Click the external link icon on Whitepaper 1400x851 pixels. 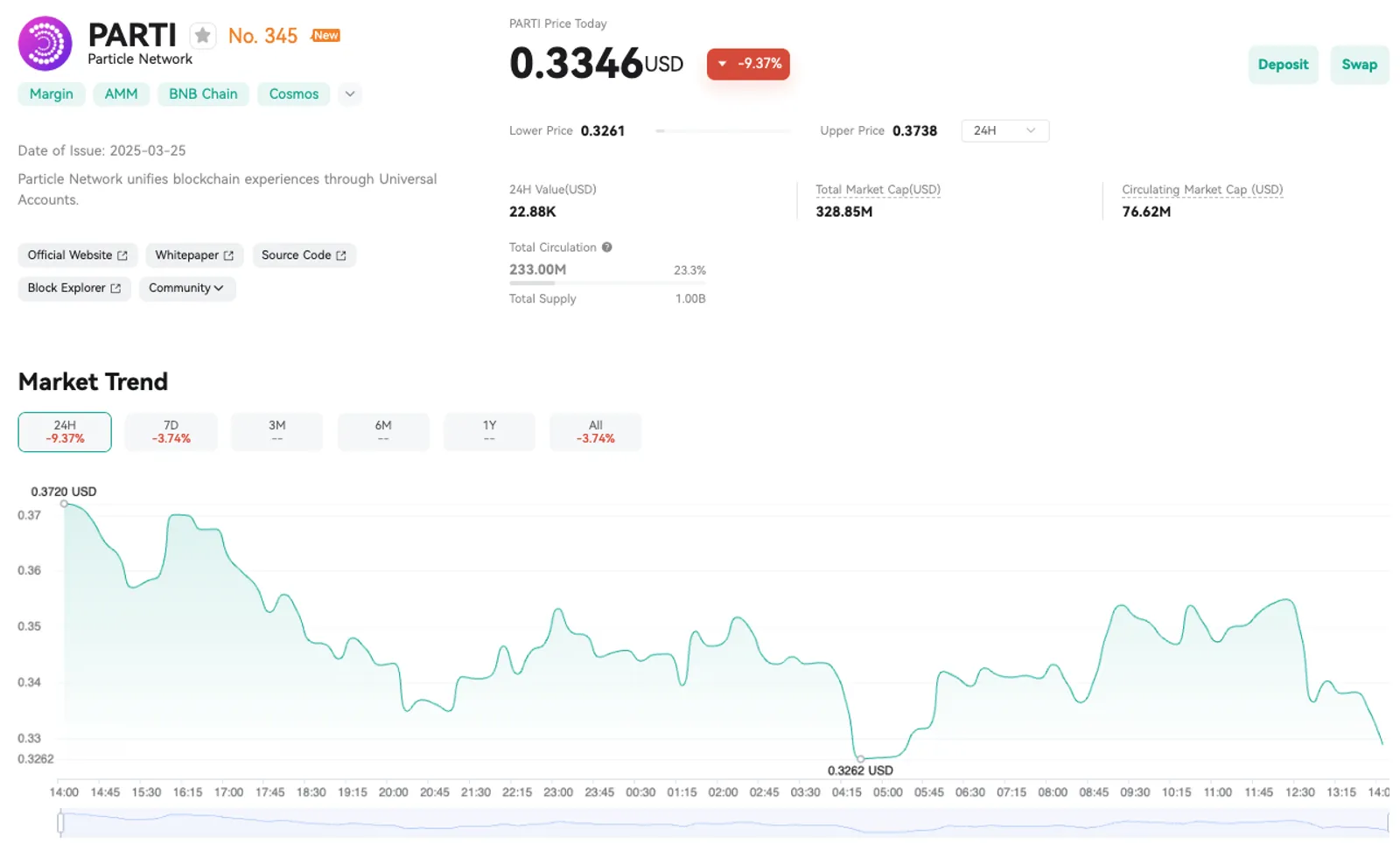tap(228, 255)
